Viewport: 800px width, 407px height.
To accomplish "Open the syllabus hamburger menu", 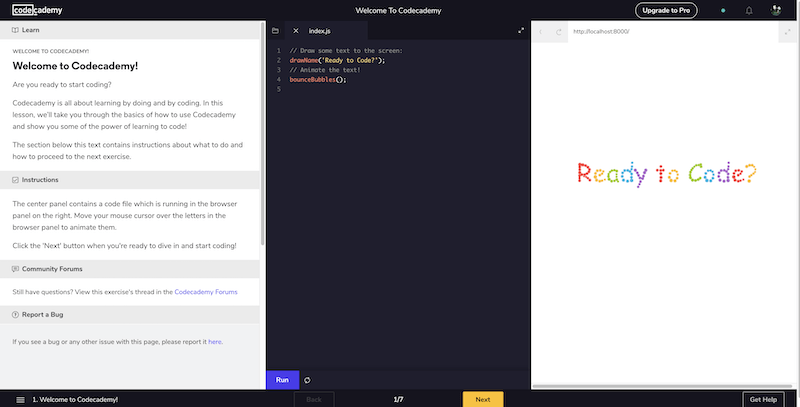I will click(20, 400).
